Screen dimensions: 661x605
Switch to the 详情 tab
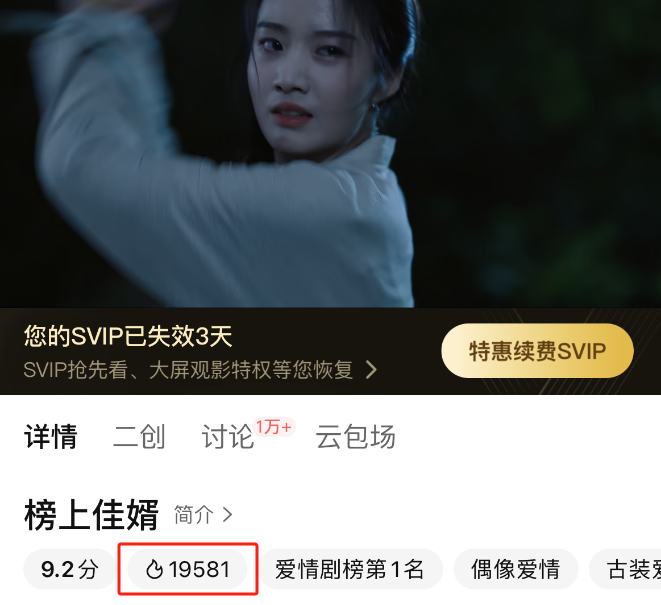click(x=51, y=437)
